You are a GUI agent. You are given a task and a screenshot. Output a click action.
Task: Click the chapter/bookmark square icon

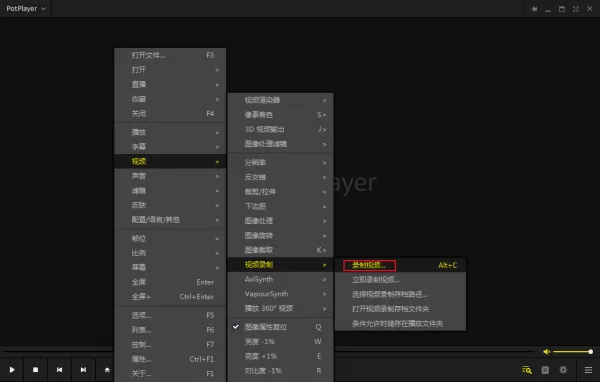click(x=545, y=370)
